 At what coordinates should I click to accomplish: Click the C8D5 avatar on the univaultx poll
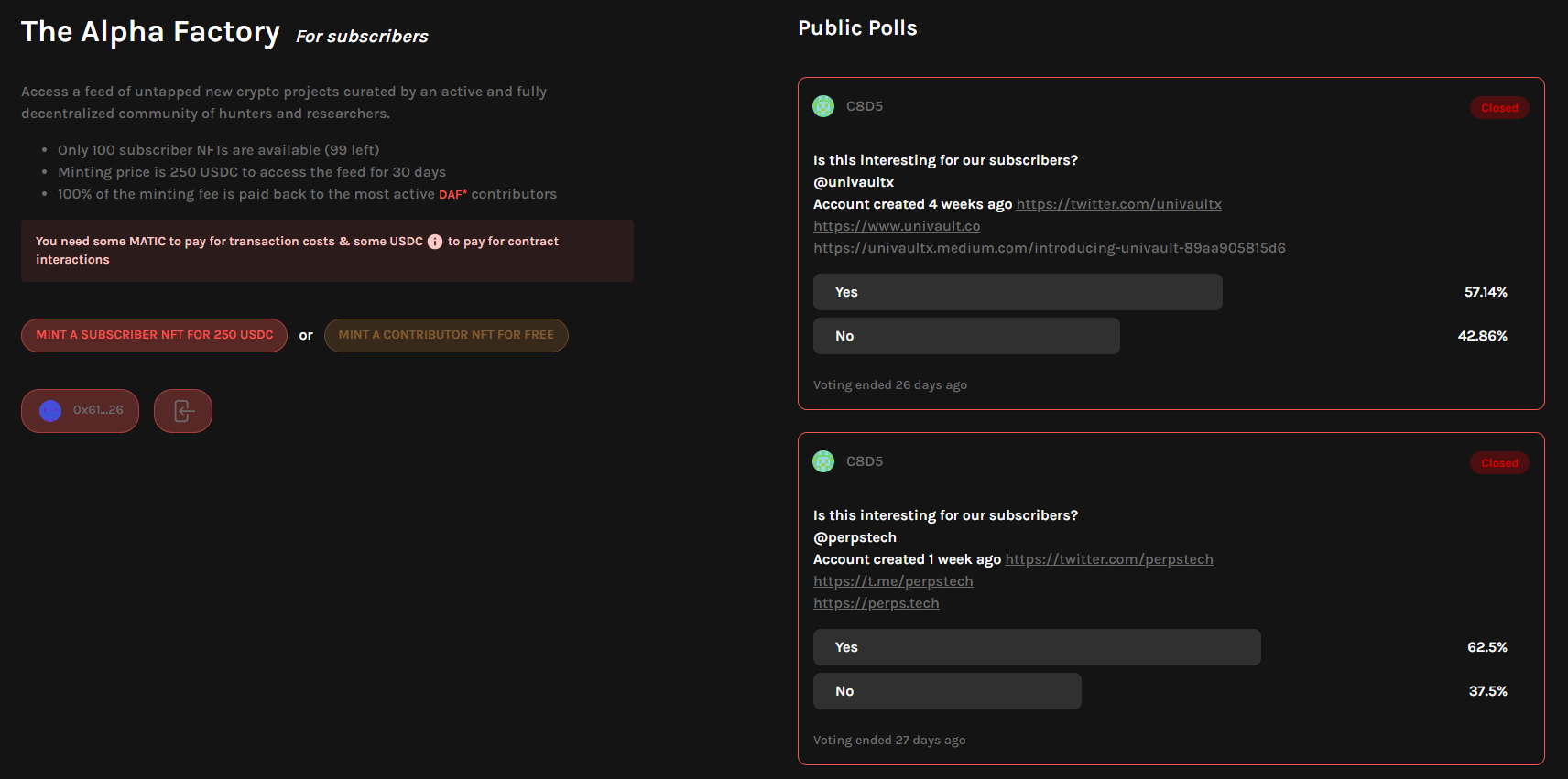pos(823,106)
